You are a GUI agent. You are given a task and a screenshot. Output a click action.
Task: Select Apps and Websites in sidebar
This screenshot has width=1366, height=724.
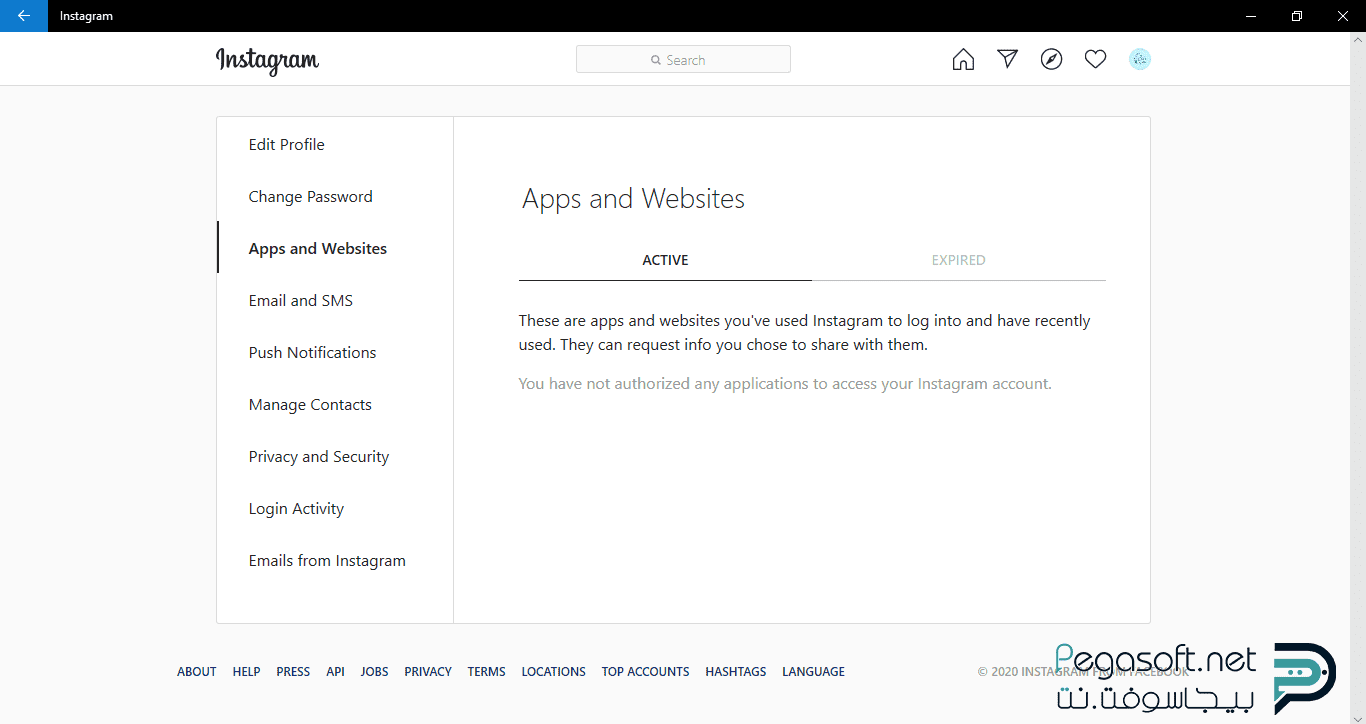335,249
